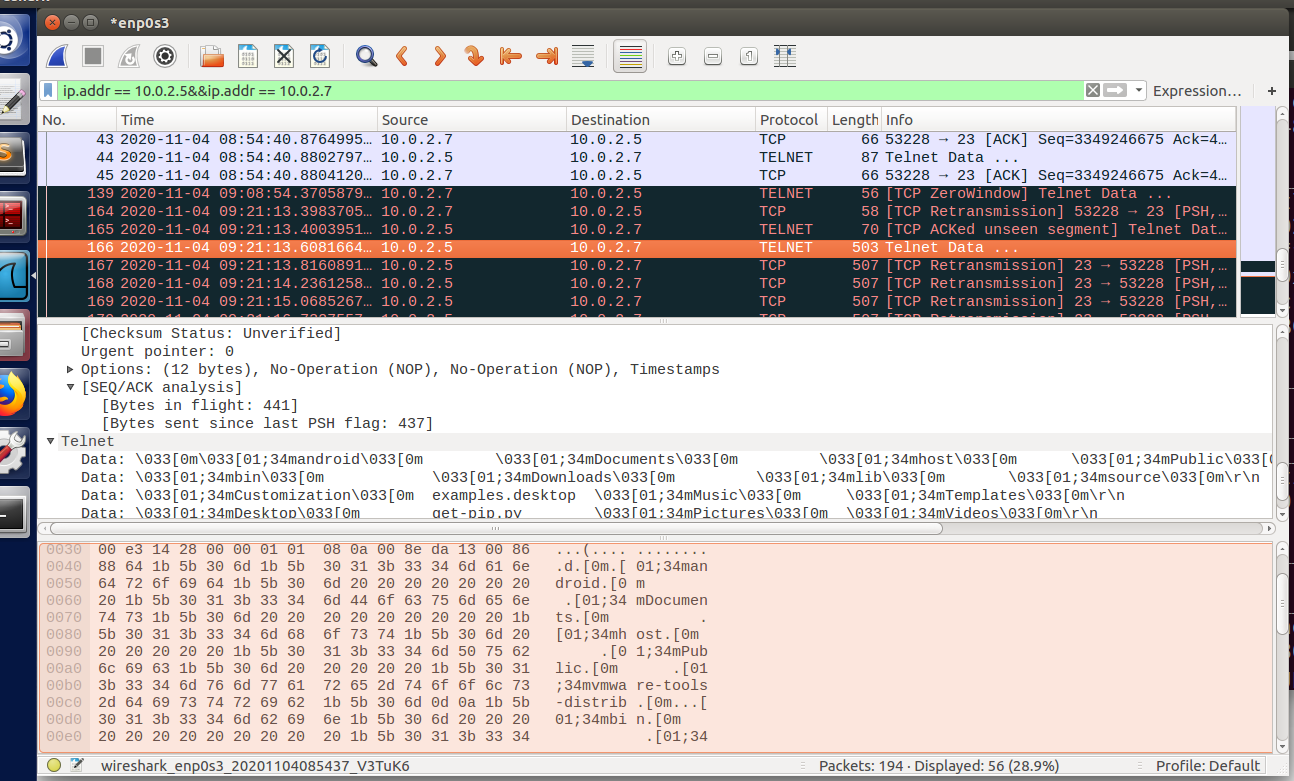
Task: Click the filter bookmark icon
Action: click(x=49, y=90)
